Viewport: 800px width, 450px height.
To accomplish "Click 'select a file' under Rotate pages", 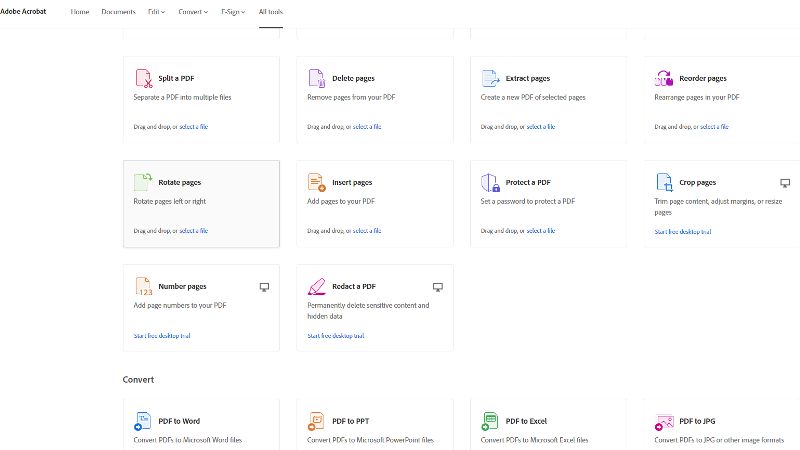I will tap(193, 231).
